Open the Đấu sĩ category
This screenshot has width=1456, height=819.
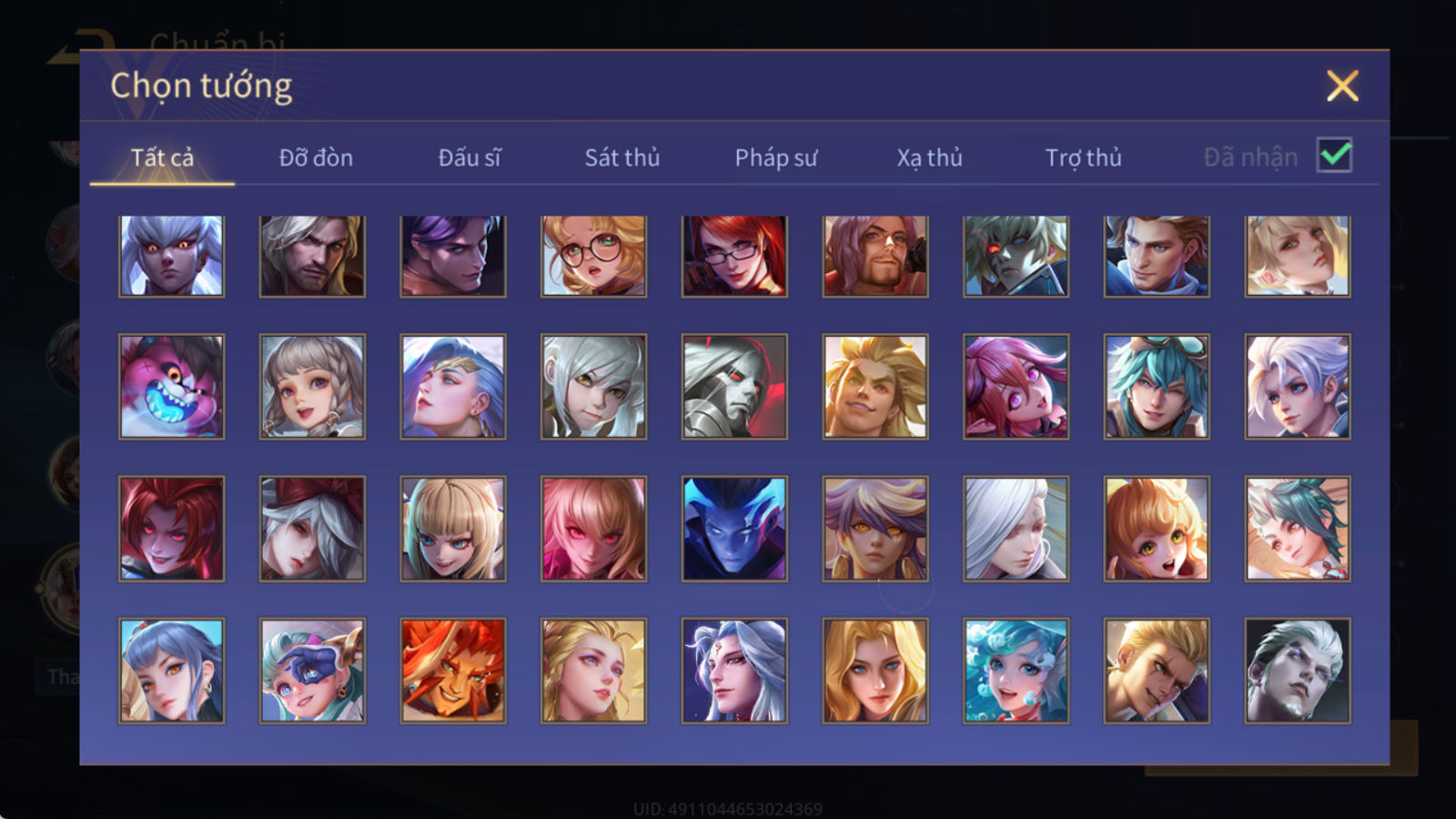470,157
